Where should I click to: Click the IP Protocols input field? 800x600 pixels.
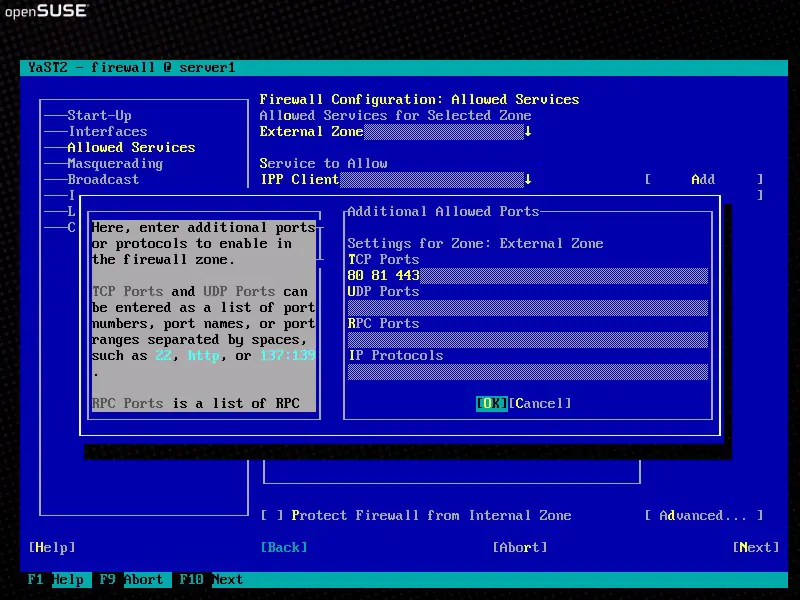tap(528, 372)
